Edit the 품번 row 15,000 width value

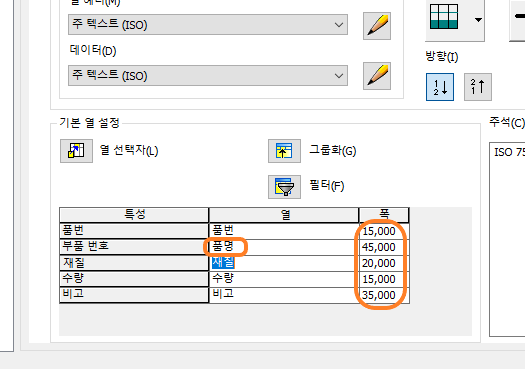(384, 231)
